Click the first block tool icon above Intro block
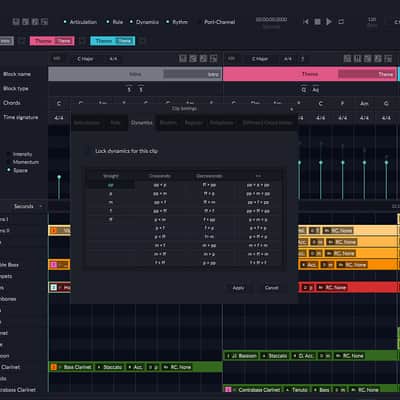400x400 pixels. [183, 59]
